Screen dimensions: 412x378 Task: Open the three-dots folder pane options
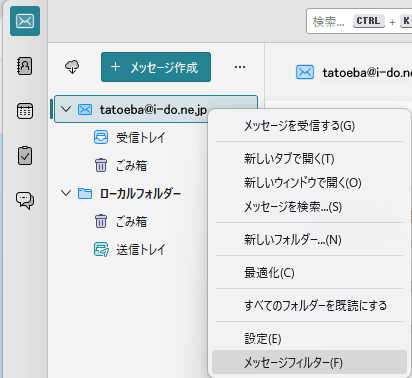coord(240,67)
